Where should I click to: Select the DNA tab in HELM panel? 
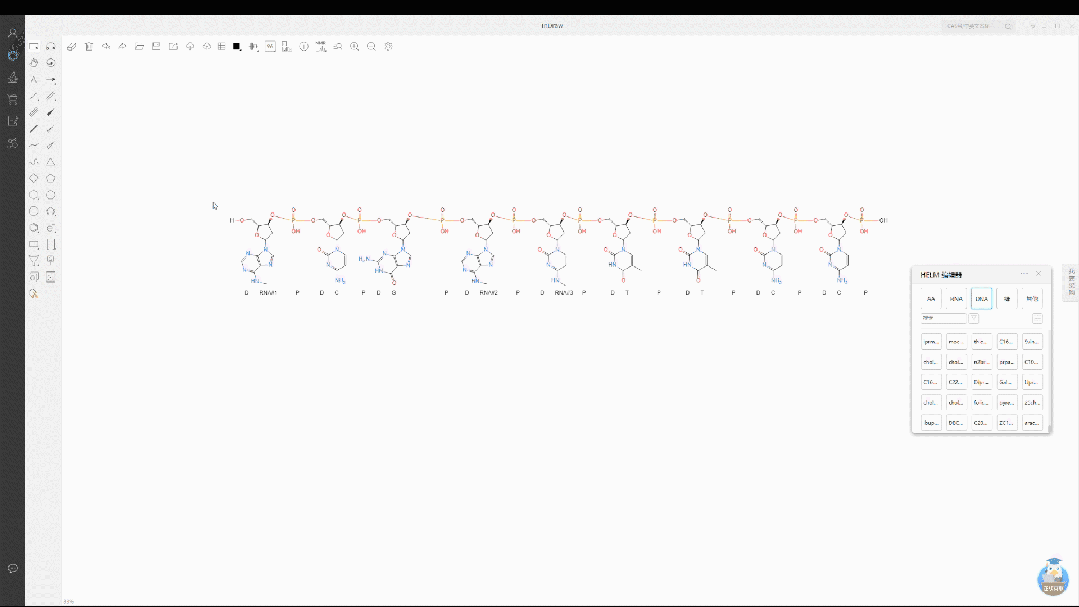click(981, 298)
